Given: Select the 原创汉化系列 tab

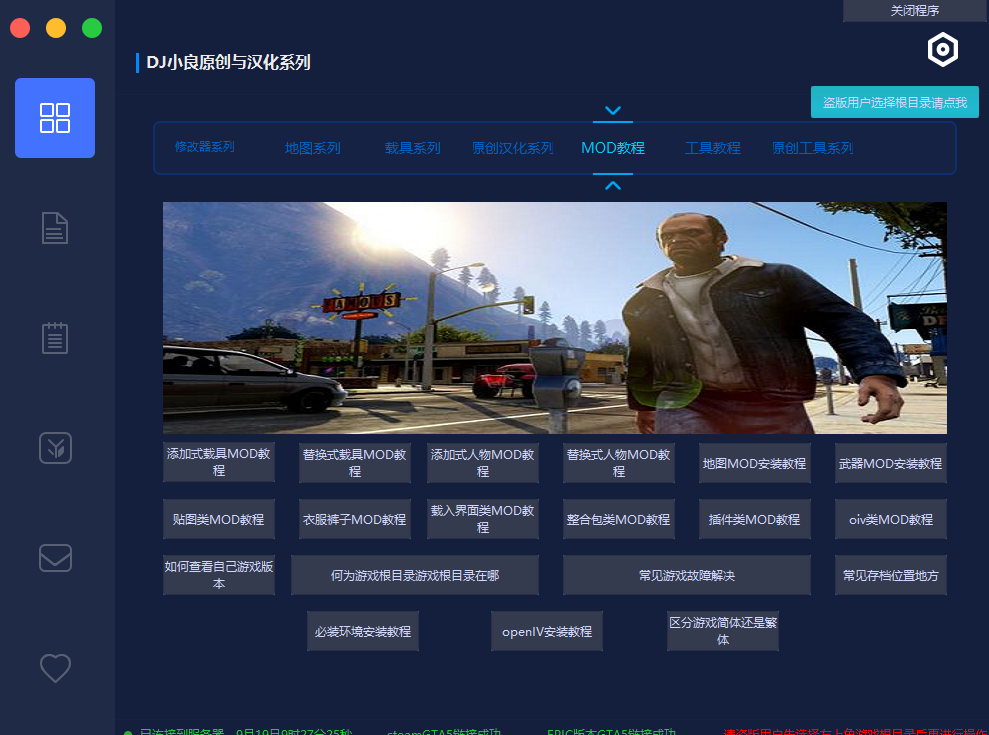Looking at the screenshot, I should pyautogui.click(x=512, y=148).
